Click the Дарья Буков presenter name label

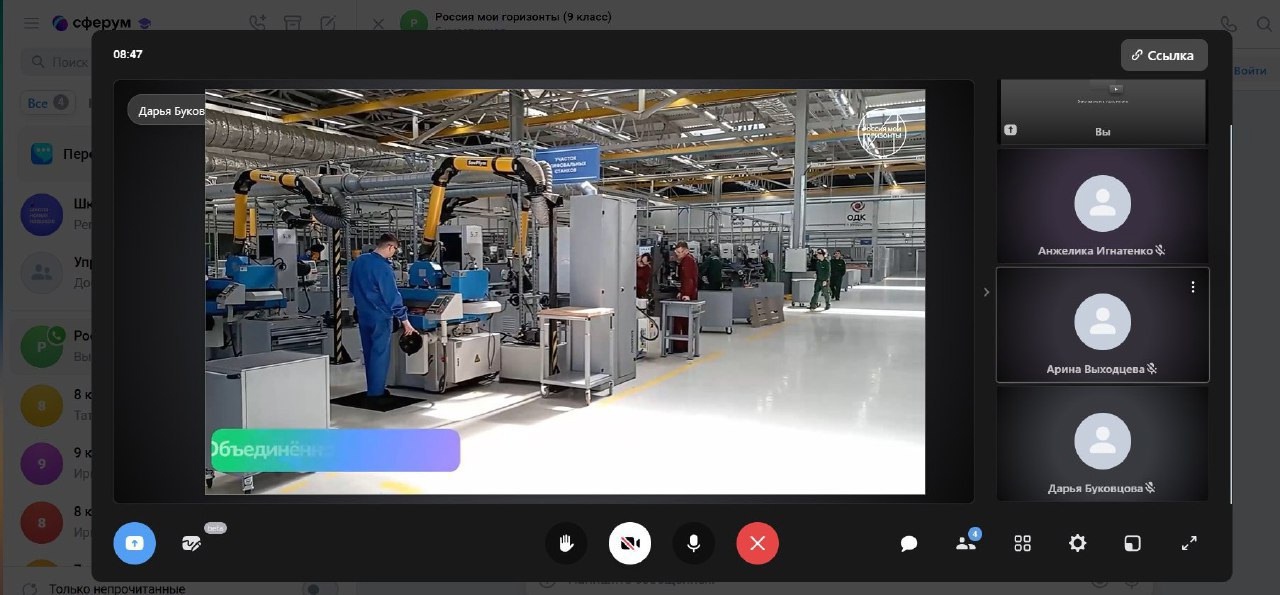(x=167, y=110)
